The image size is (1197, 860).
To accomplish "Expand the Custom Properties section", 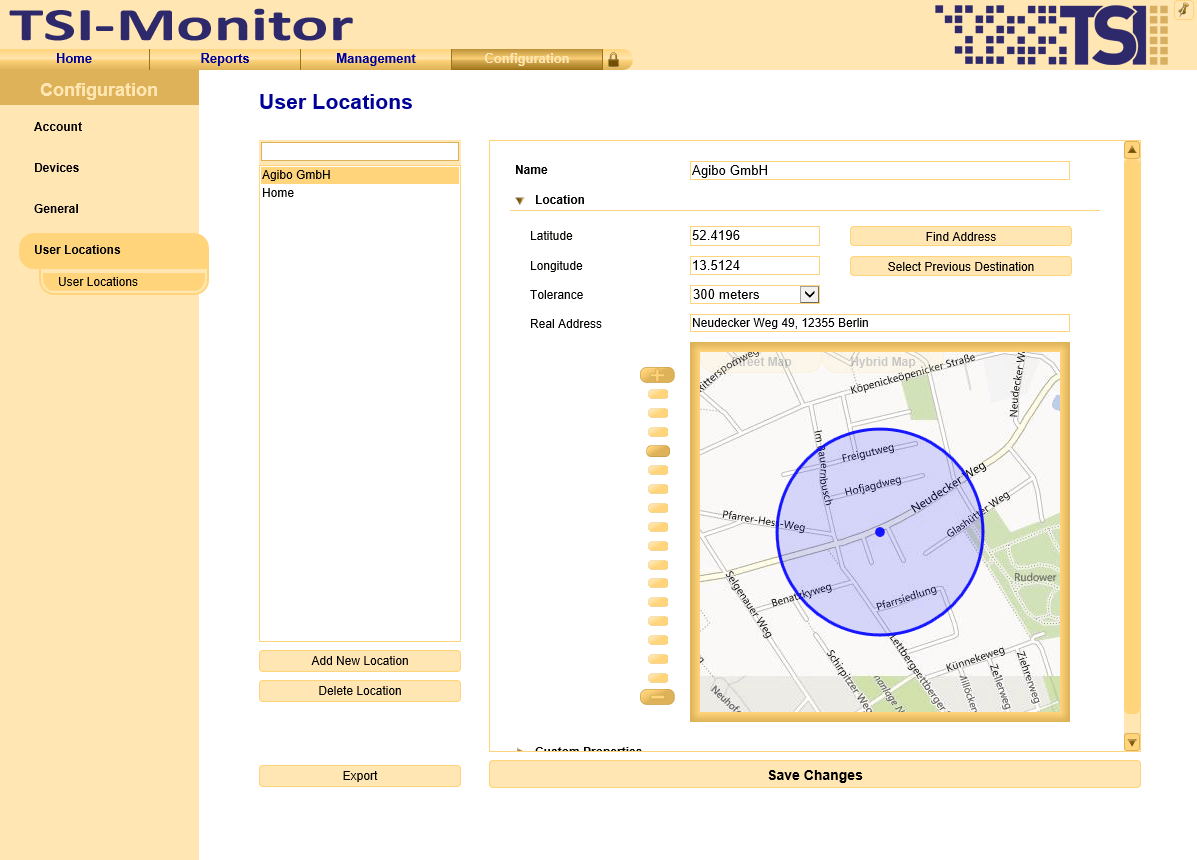I will click(x=519, y=750).
